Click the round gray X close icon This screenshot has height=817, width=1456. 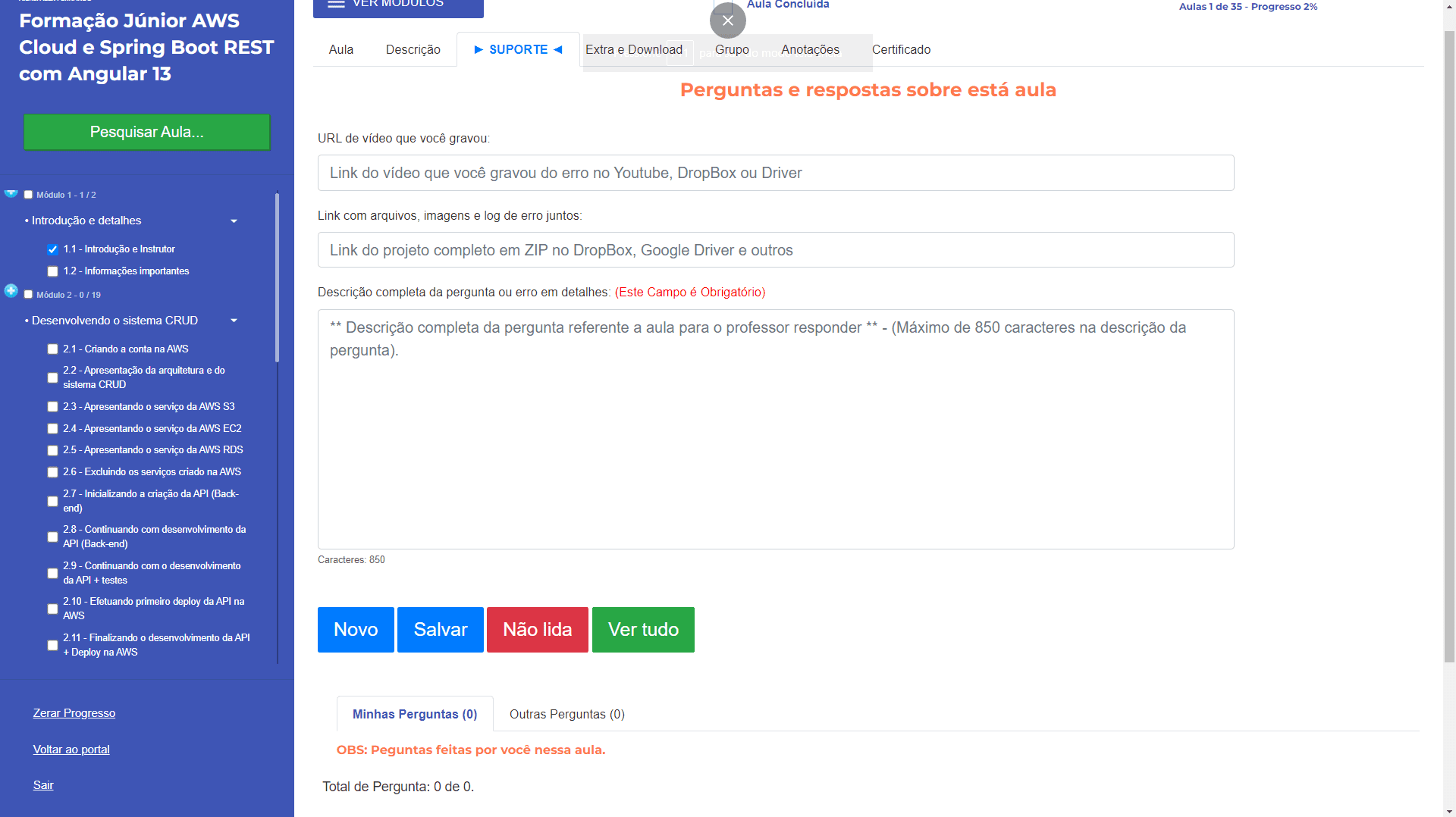[727, 20]
